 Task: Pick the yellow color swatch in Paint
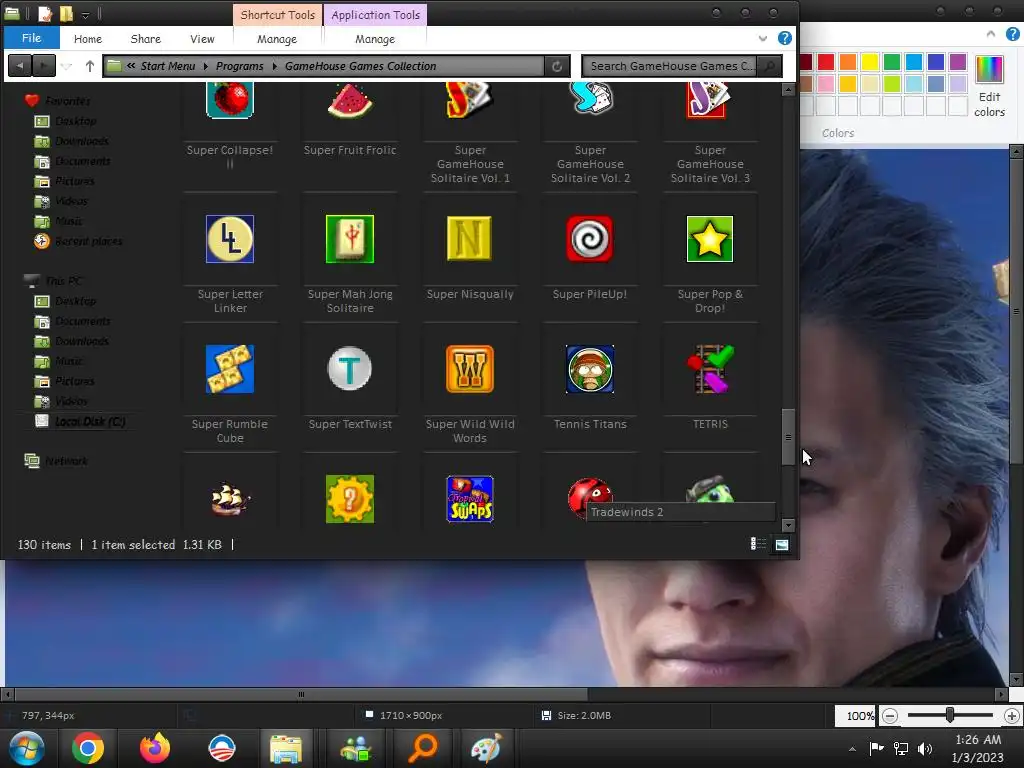[x=870, y=61]
